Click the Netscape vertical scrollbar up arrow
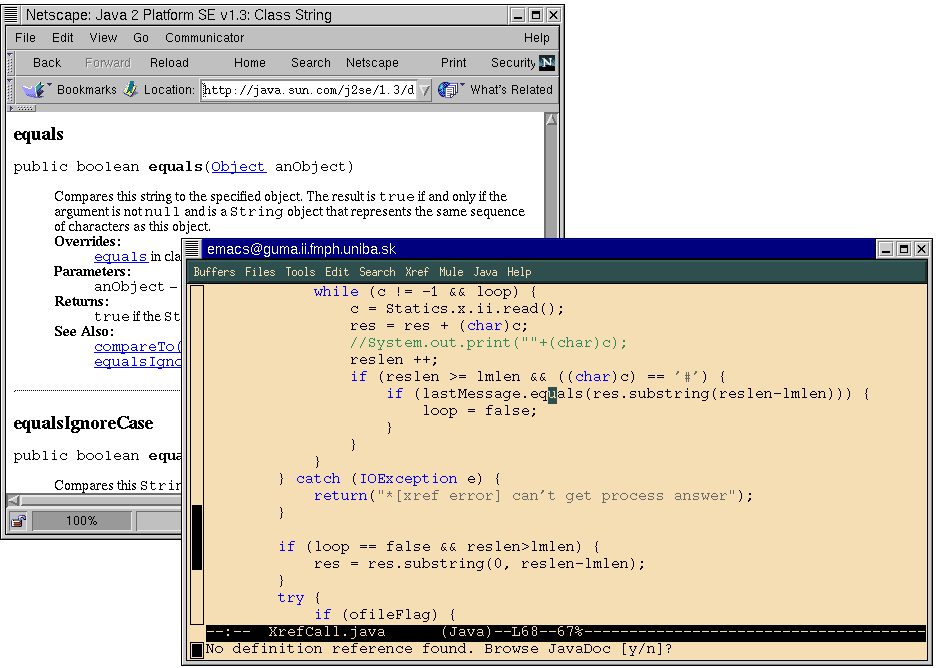 click(551, 119)
